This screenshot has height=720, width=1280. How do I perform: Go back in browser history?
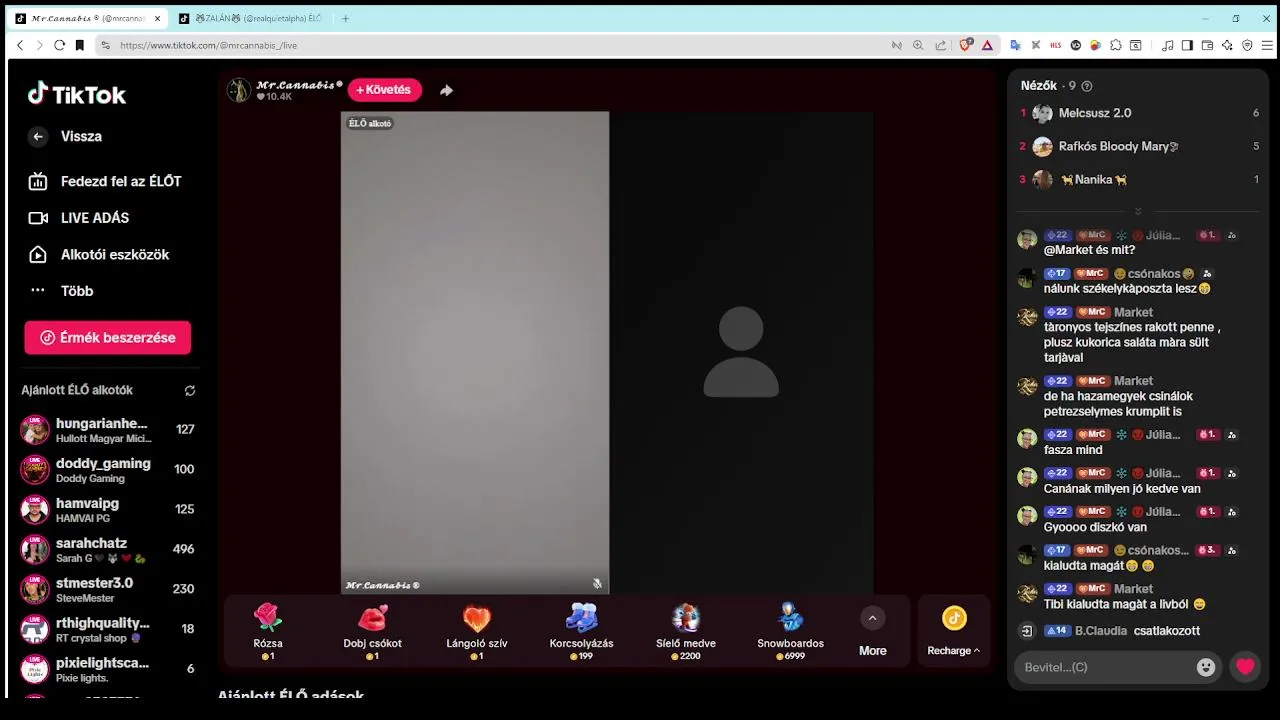pyautogui.click(x=20, y=45)
